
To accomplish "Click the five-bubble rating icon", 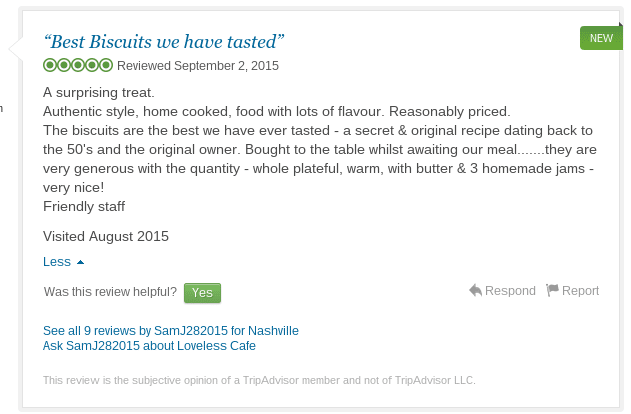I will pos(78,66).
